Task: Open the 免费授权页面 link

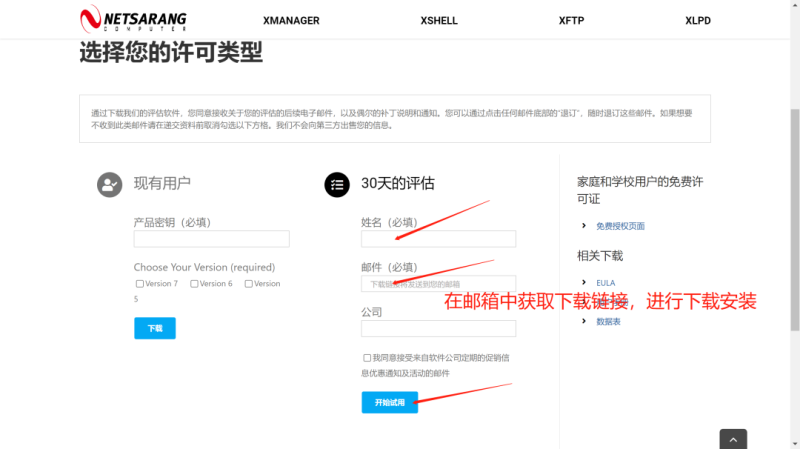Action: point(620,226)
